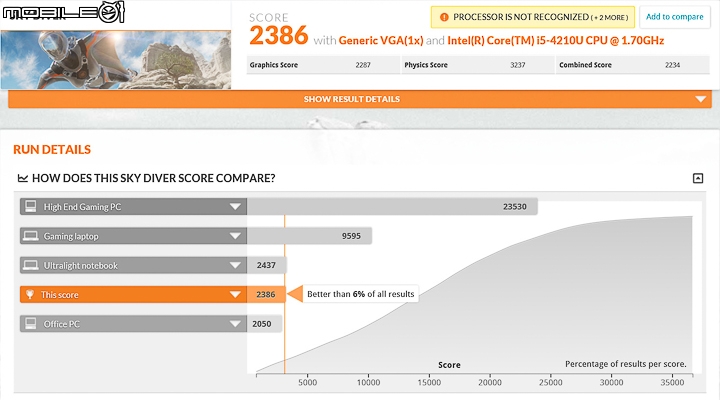Viewport: 720px width, 400px height.
Task: Select the Physics Score value 3237
Action: pyautogui.click(x=518, y=65)
